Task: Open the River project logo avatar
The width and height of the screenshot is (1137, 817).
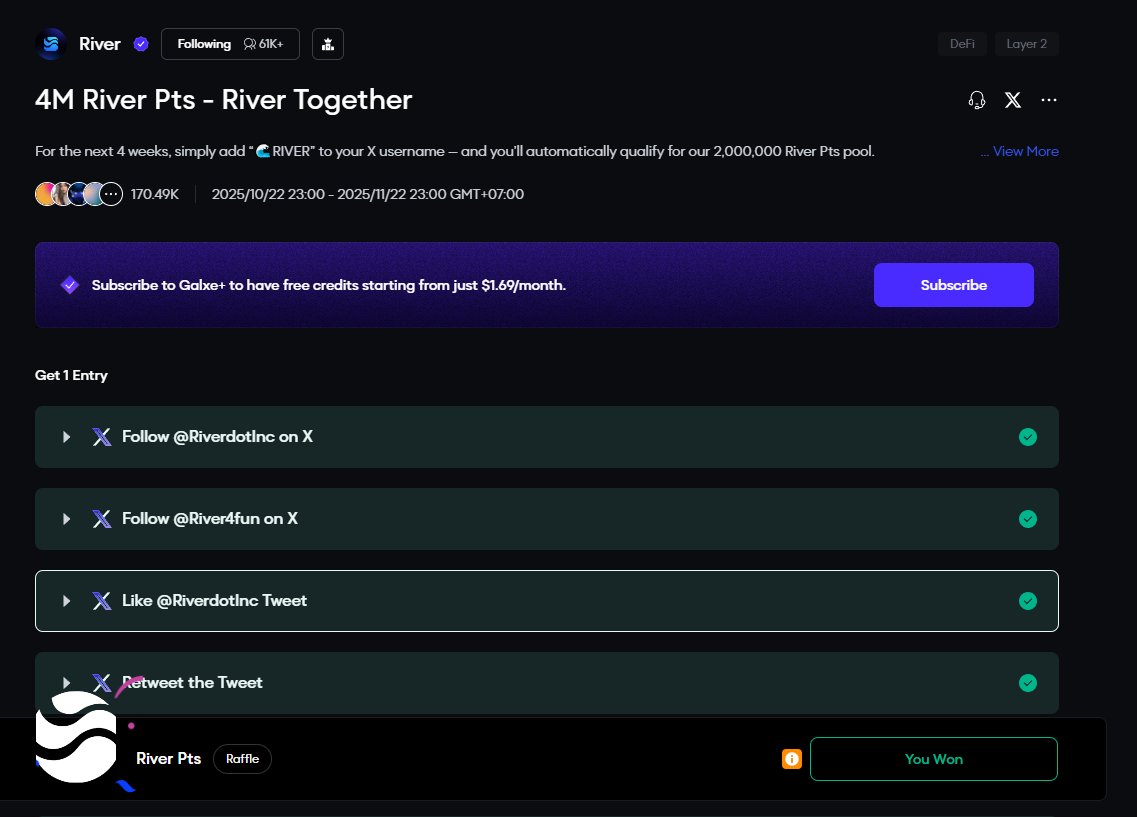Action: [x=51, y=44]
